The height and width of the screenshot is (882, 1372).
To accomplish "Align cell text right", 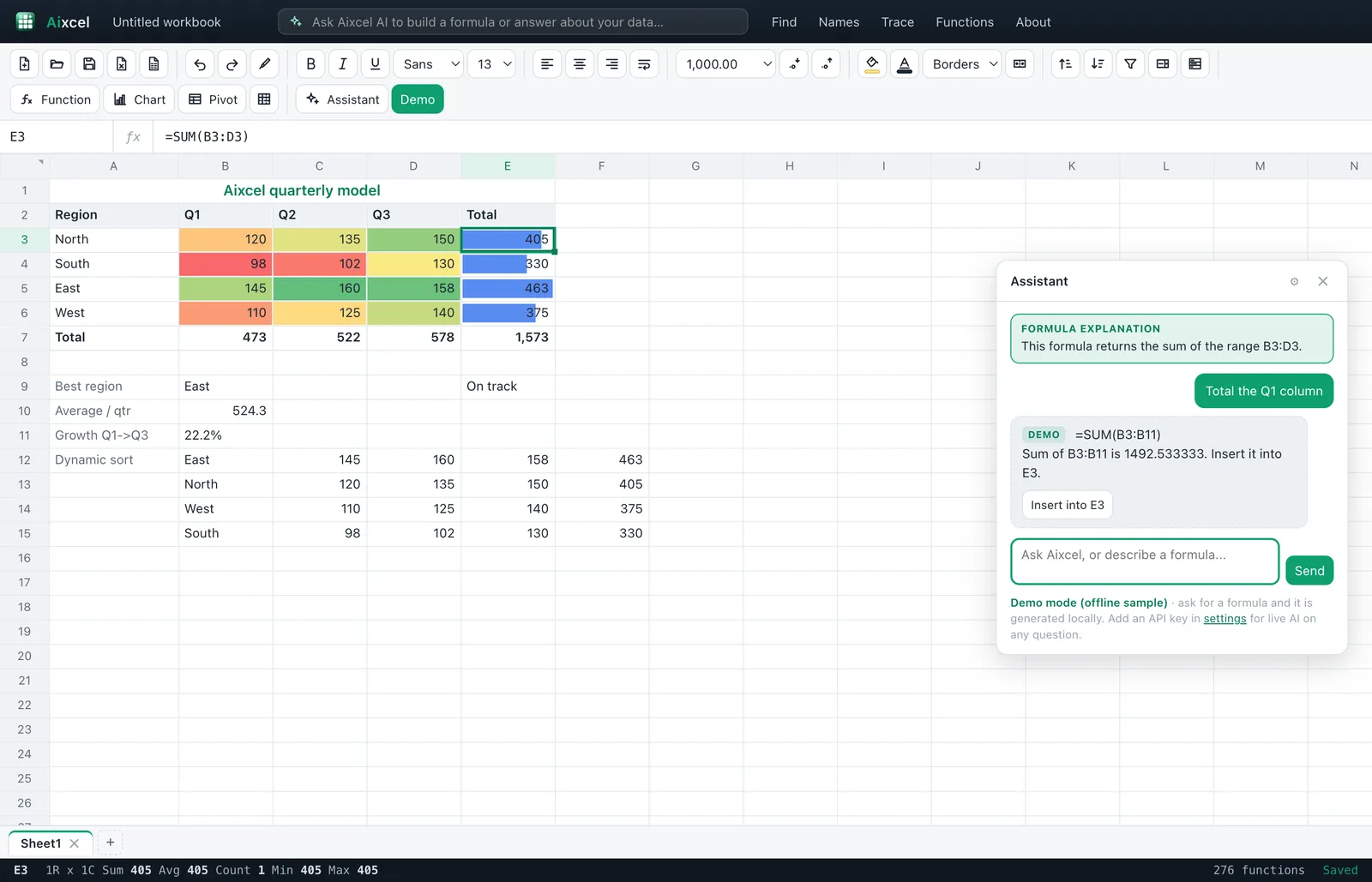I will [611, 64].
